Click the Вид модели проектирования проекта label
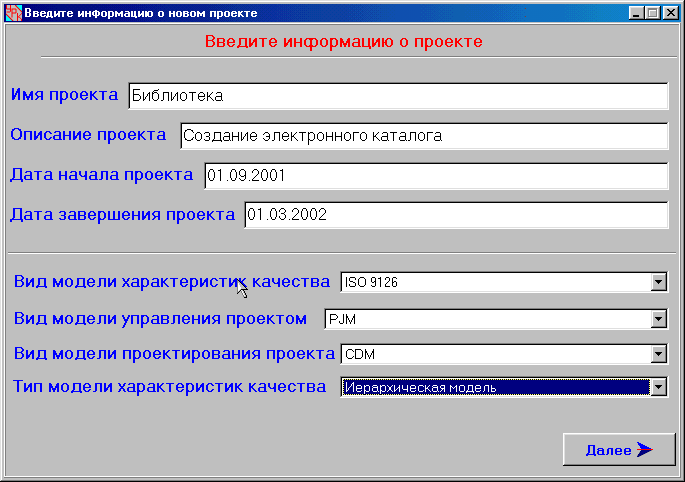This screenshot has width=685, height=482. tap(174, 353)
